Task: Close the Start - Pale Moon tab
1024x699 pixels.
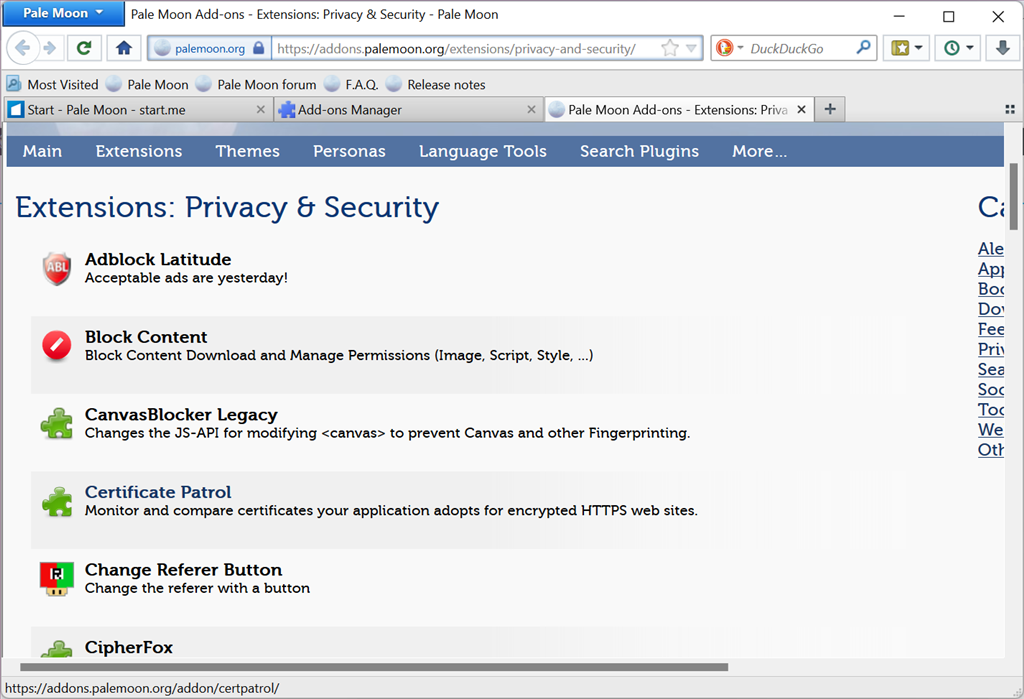Action: pos(261,110)
